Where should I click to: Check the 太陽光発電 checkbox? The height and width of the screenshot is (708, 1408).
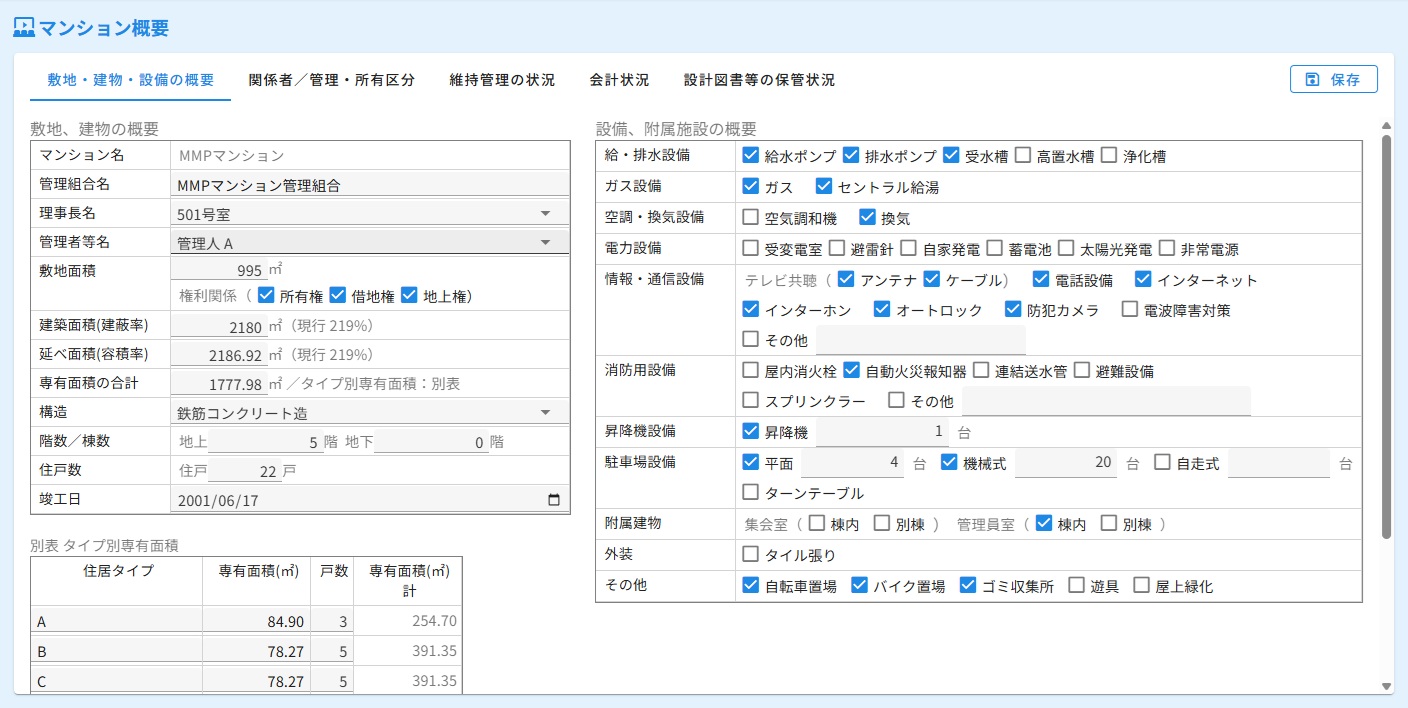click(1067, 248)
